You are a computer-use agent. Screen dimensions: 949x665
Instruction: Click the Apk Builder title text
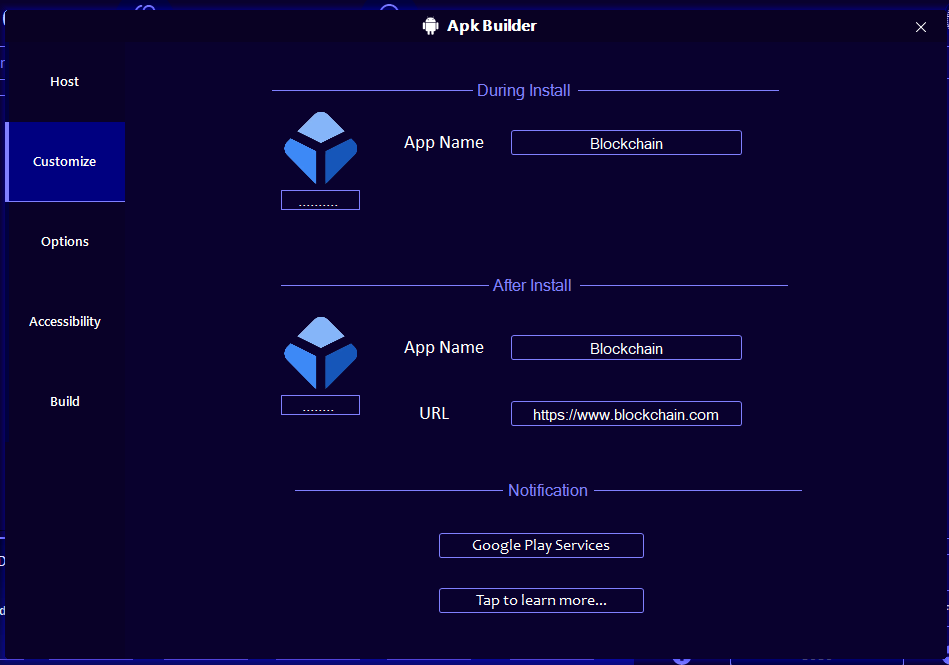coord(492,26)
